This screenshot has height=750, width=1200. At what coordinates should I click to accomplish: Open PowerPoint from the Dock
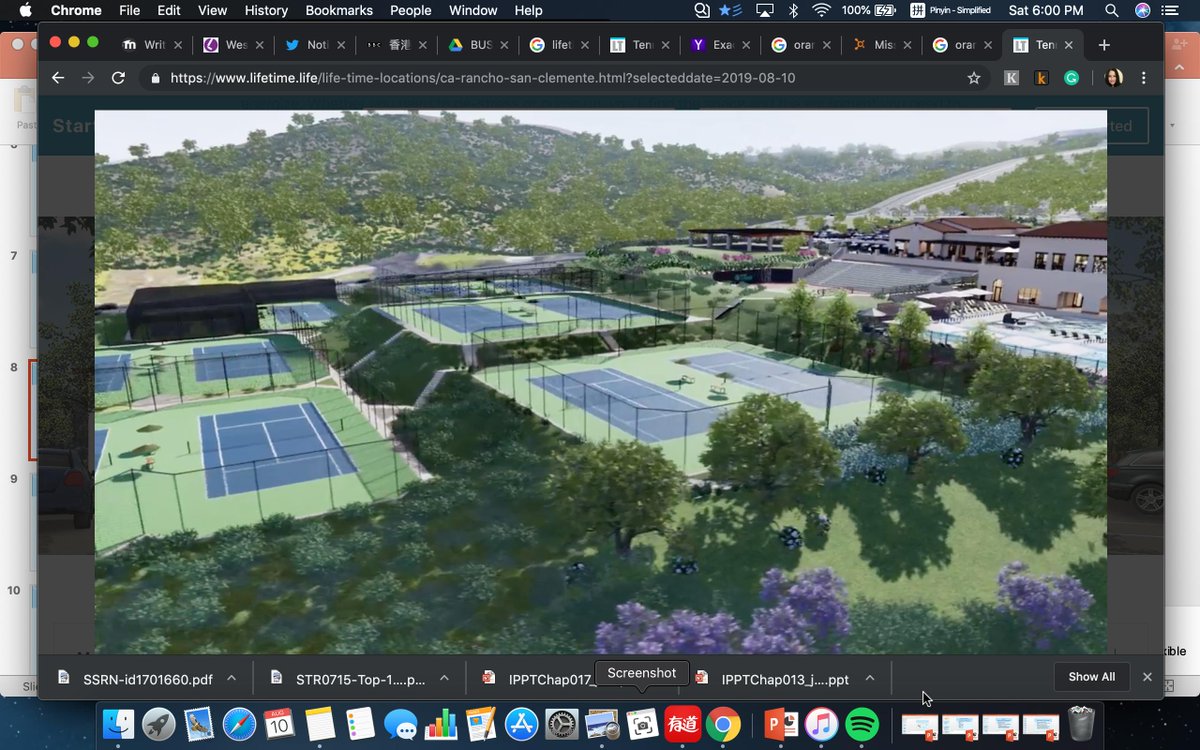(x=779, y=724)
